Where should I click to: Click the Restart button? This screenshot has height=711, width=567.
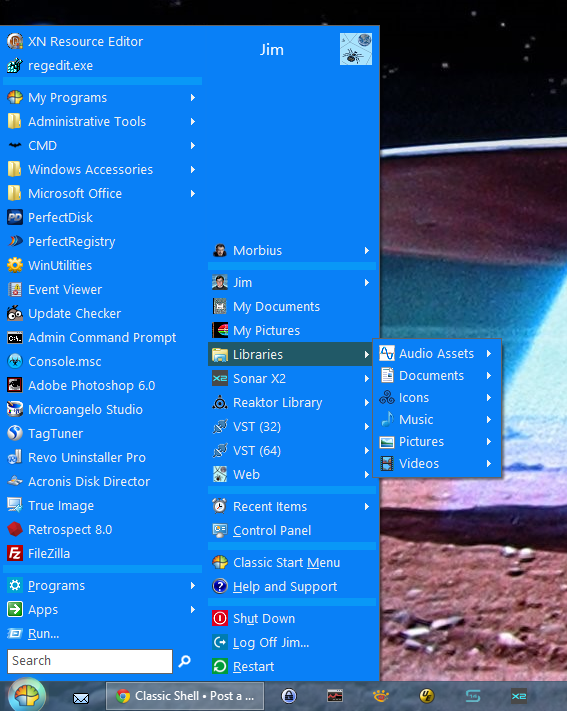(x=292, y=667)
